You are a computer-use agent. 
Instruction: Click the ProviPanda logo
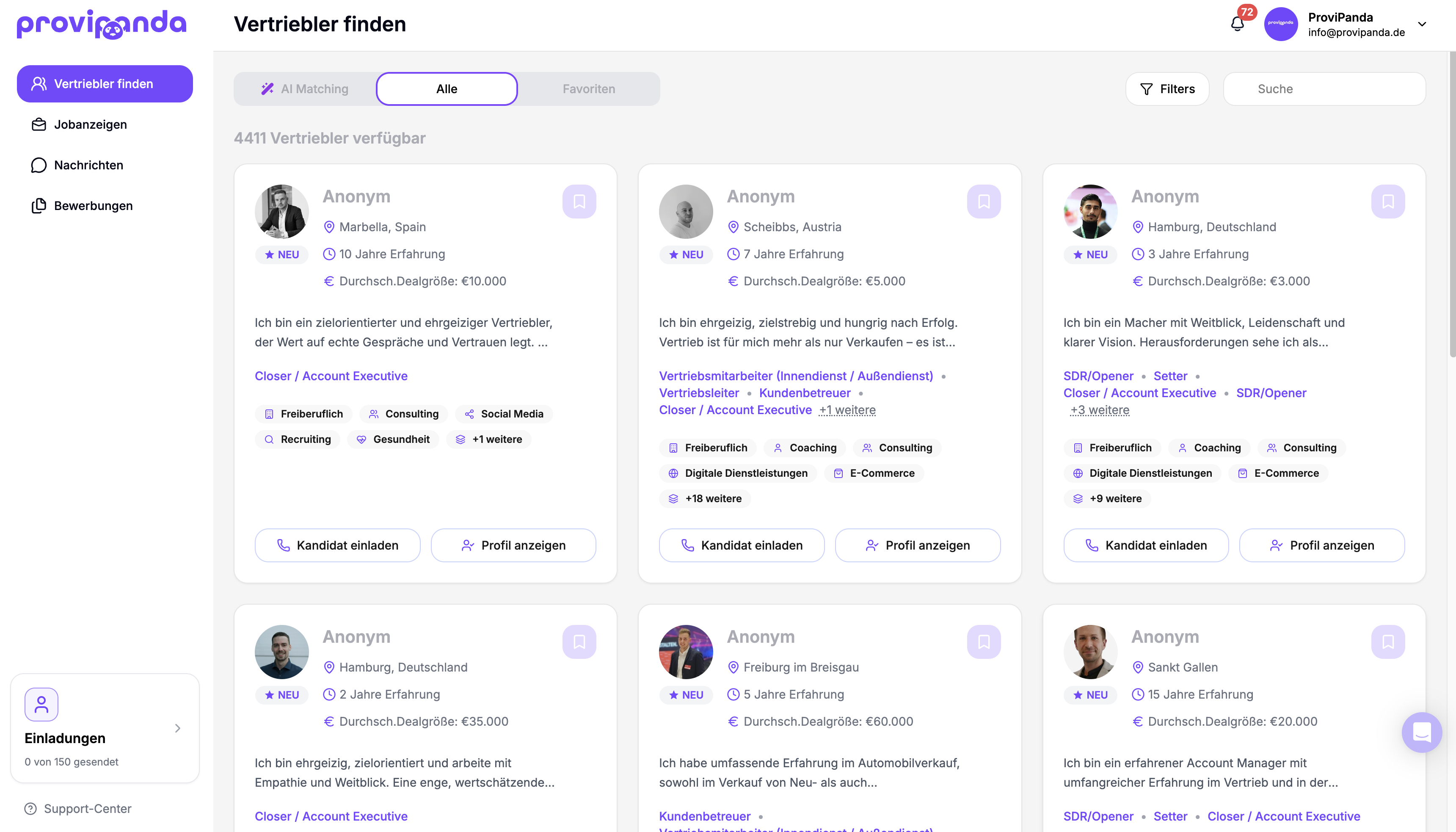point(102,24)
